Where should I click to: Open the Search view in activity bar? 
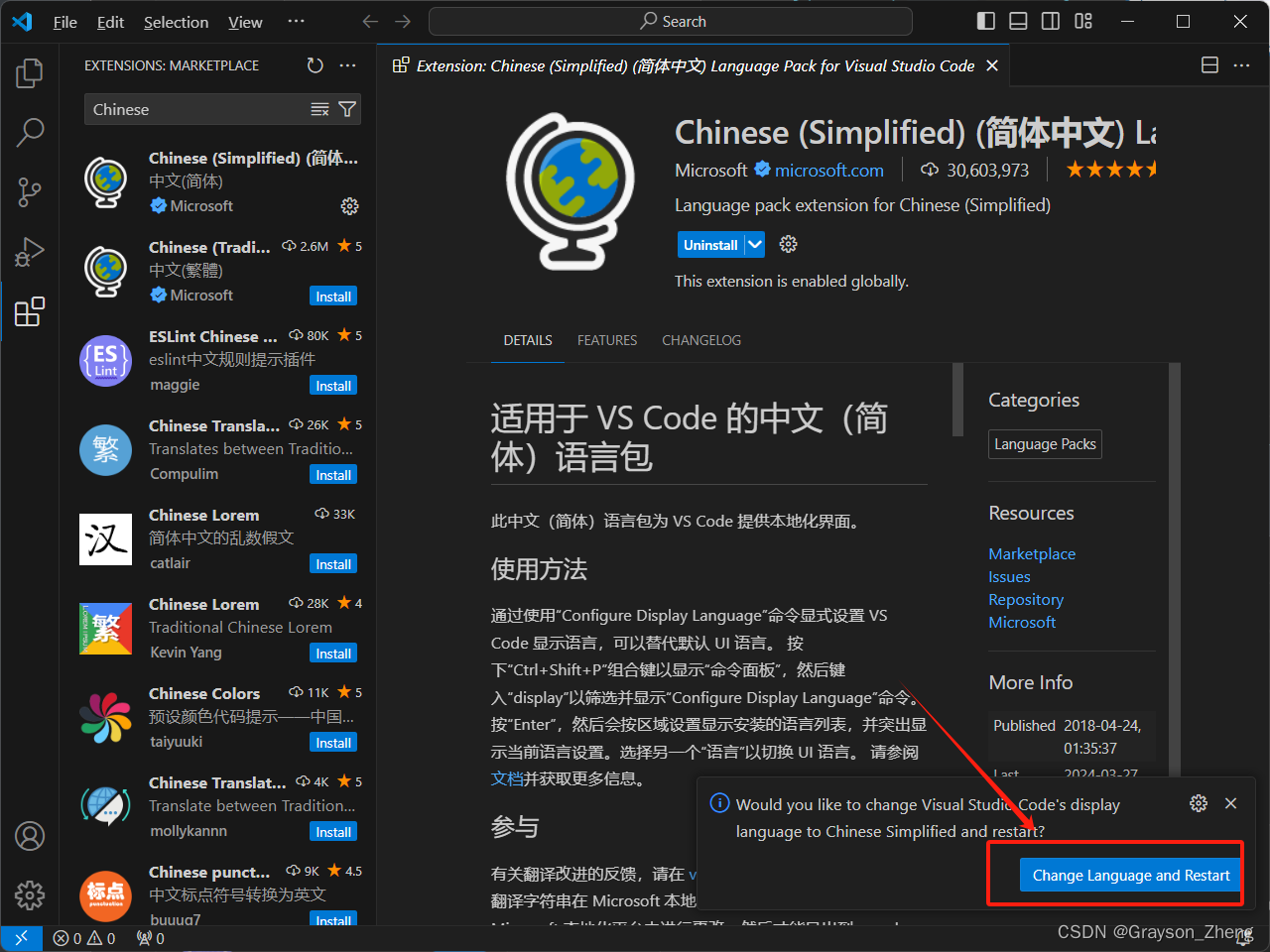click(x=30, y=132)
